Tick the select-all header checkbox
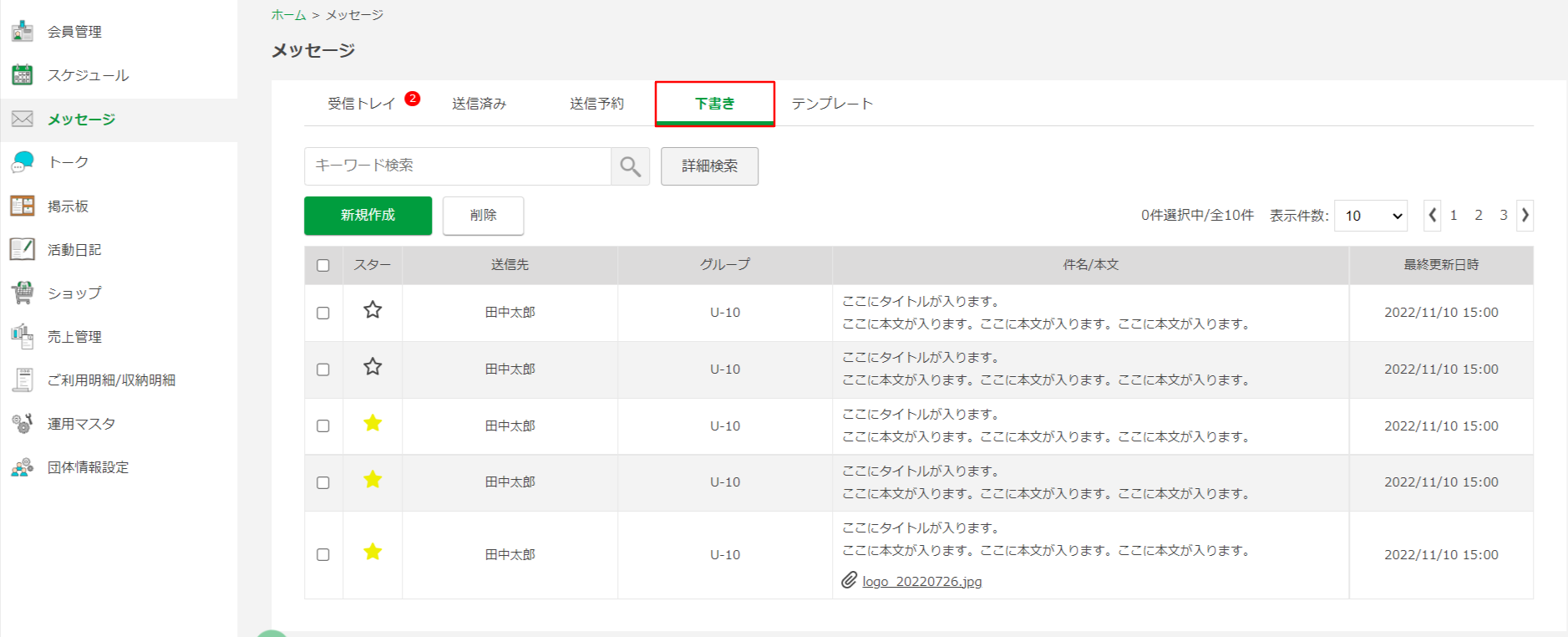Screen dimensions: 1568x637 pos(323,266)
